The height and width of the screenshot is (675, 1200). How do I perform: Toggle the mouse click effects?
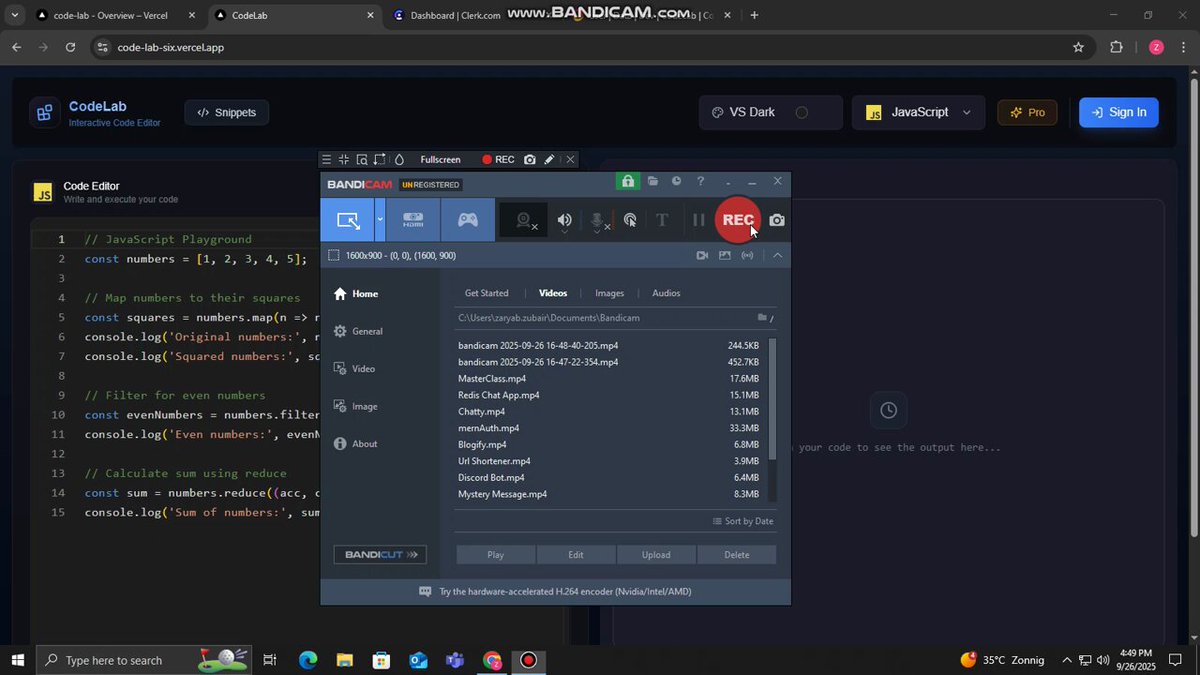[630, 220]
